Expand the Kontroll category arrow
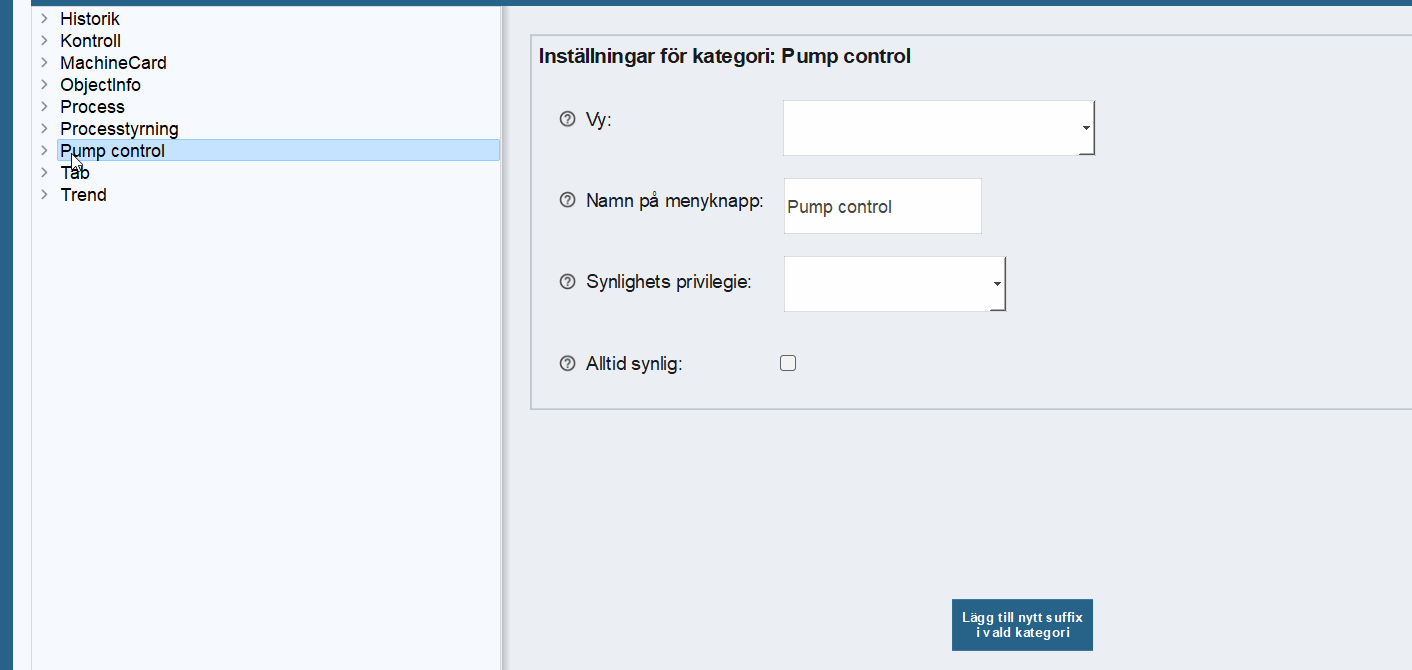1412x670 pixels. coord(44,41)
